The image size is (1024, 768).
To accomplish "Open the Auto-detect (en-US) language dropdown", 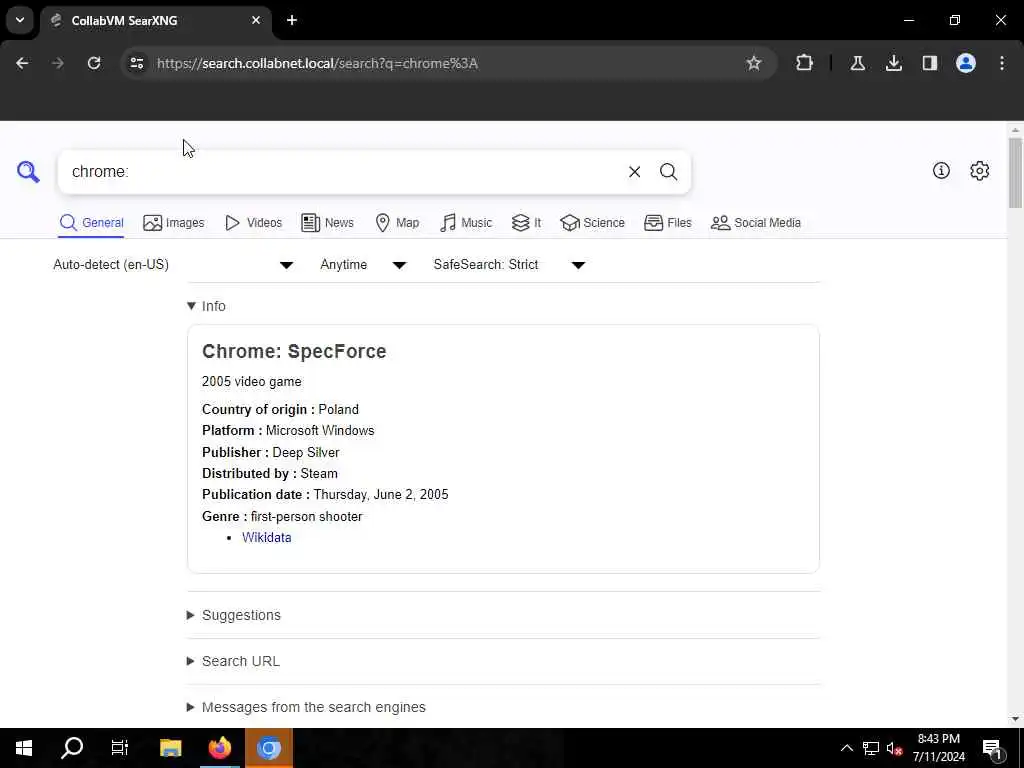I will click(x=173, y=264).
